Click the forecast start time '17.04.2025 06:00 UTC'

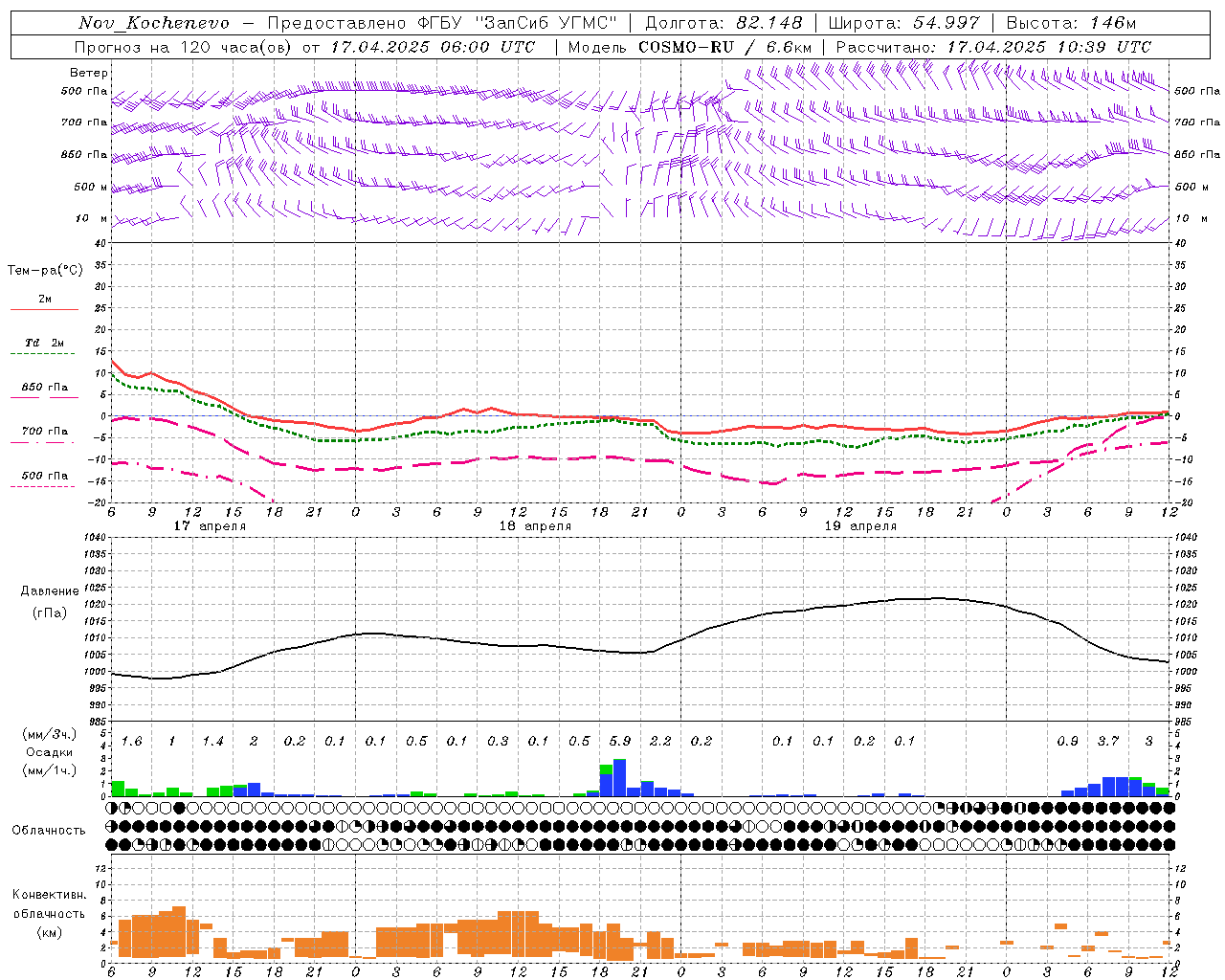pyautogui.click(x=433, y=47)
